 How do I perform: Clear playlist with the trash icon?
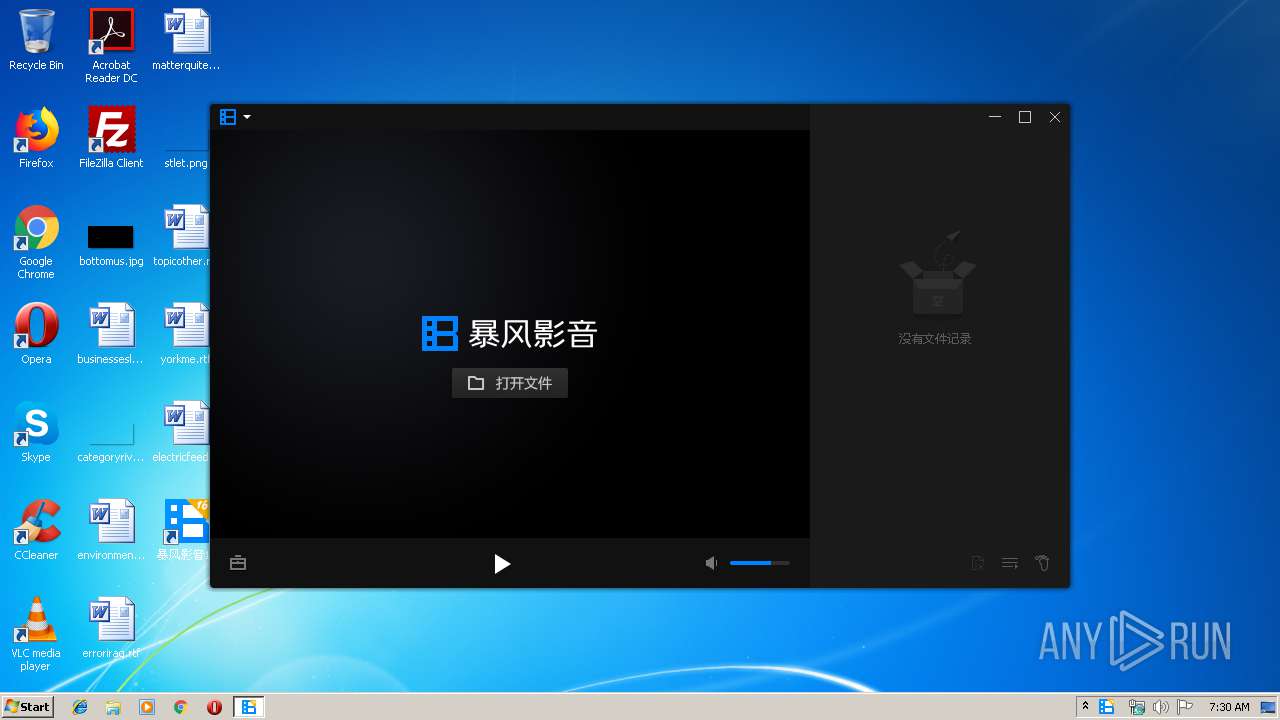pyautogui.click(x=1042, y=563)
